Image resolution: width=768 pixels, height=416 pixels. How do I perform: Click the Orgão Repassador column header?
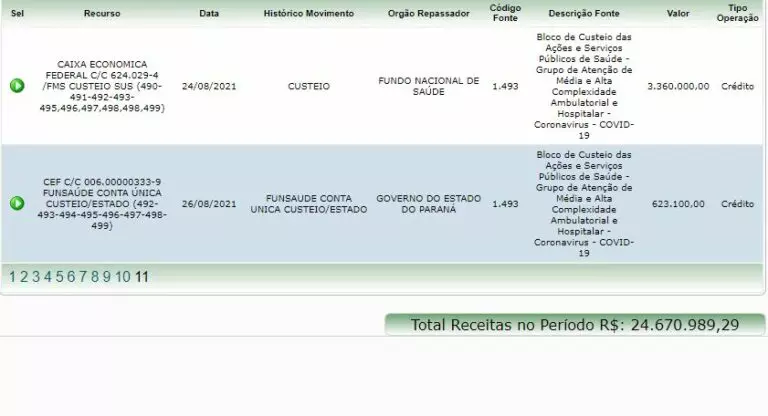click(x=428, y=14)
